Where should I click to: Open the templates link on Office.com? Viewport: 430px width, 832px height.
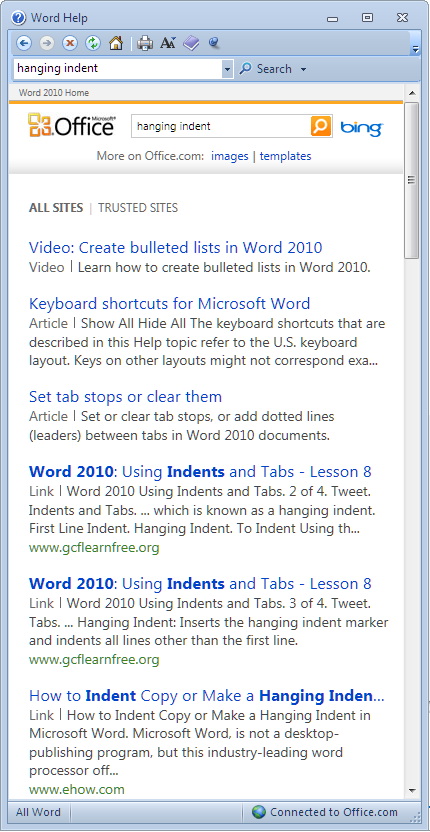pos(286,156)
